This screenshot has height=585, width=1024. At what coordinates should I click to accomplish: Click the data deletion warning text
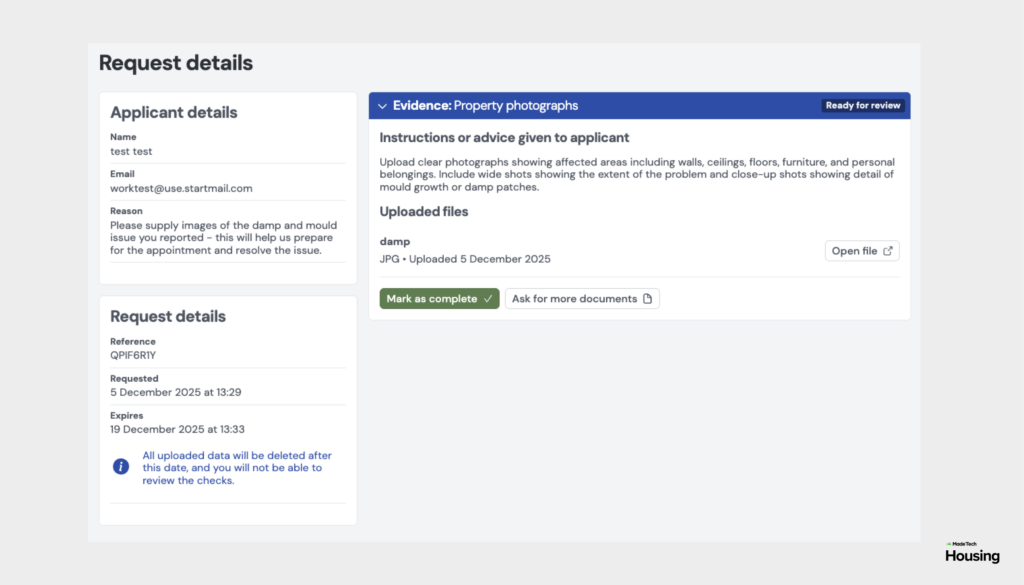click(x=237, y=467)
